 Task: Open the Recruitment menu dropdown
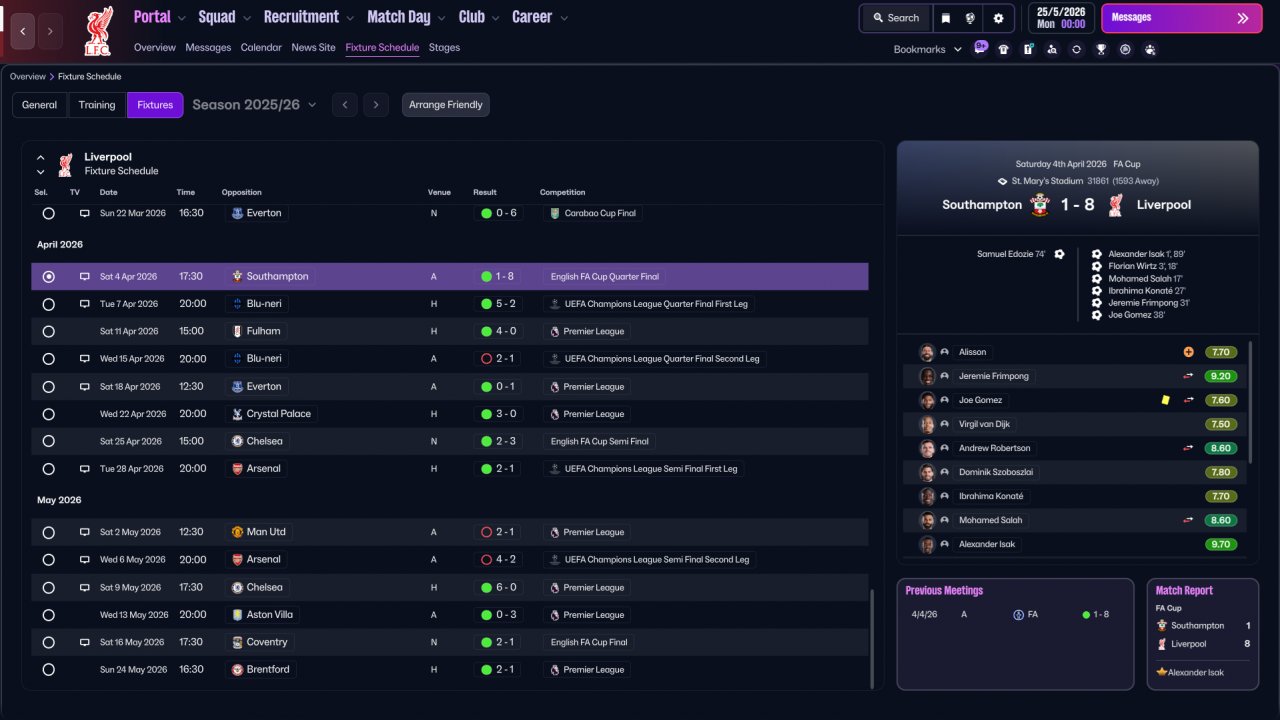pos(309,17)
